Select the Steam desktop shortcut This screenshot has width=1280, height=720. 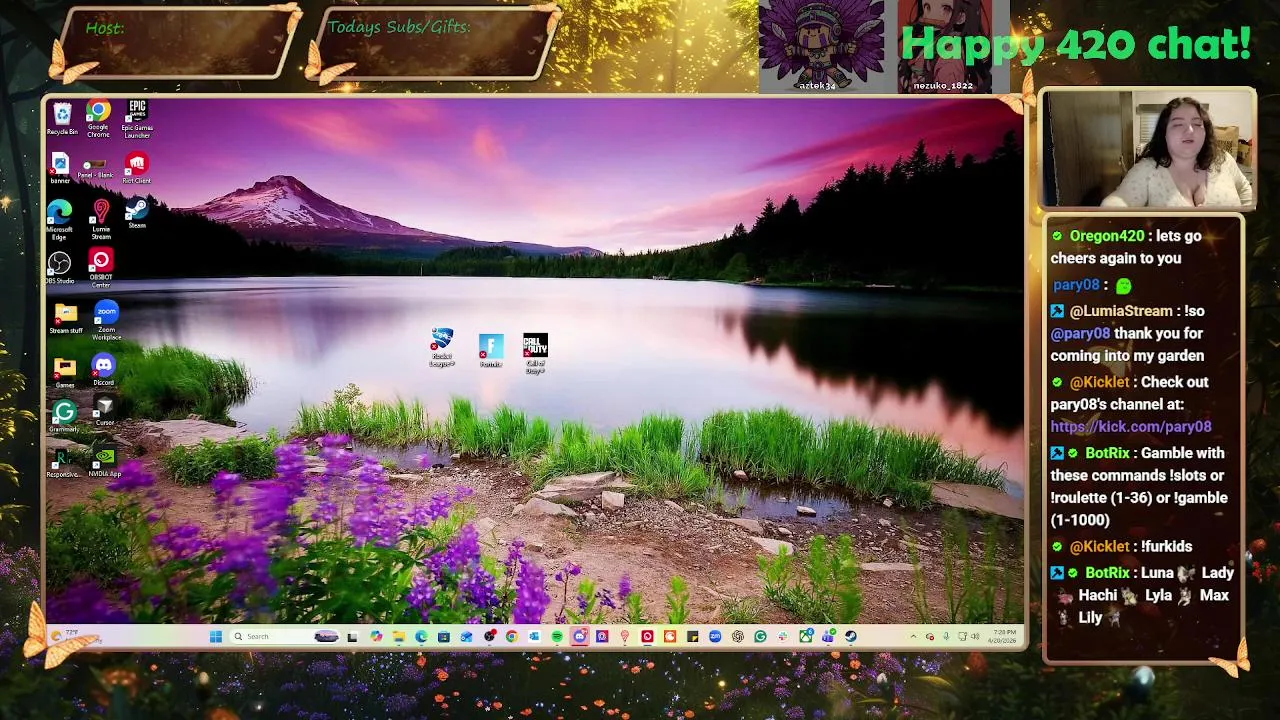click(x=137, y=214)
